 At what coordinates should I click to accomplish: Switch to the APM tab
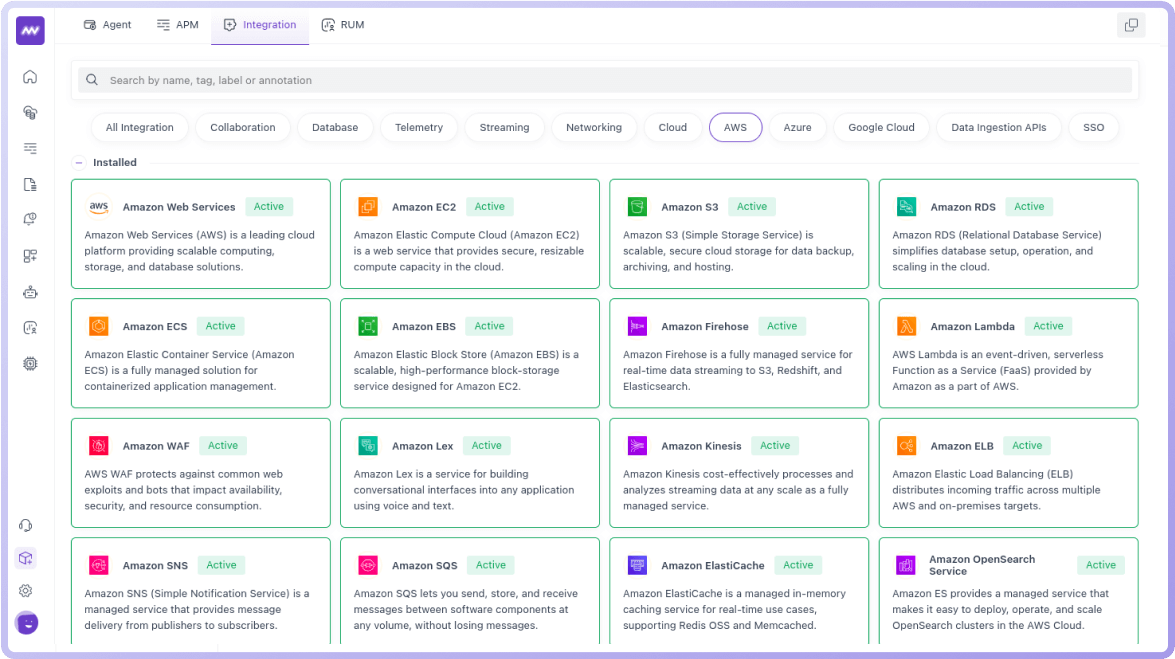point(178,25)
